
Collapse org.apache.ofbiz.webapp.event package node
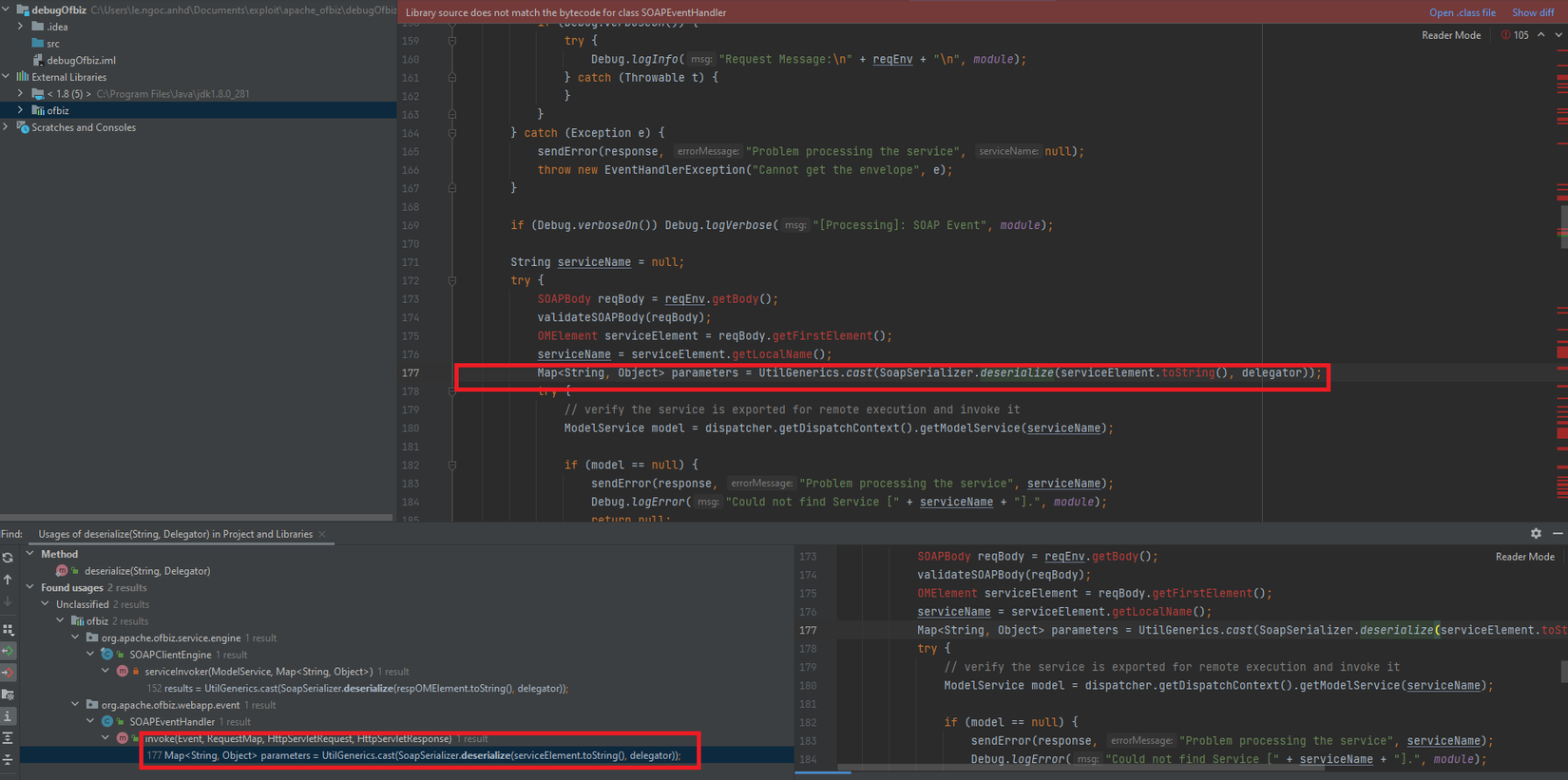click(x=76, y=705)
